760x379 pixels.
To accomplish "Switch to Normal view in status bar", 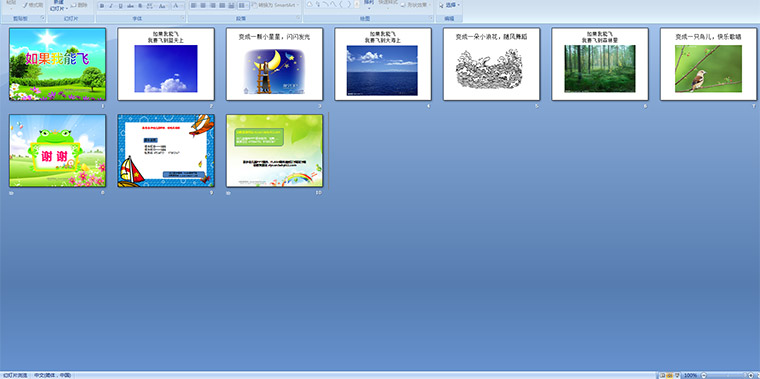I will [x=663, y=376].
